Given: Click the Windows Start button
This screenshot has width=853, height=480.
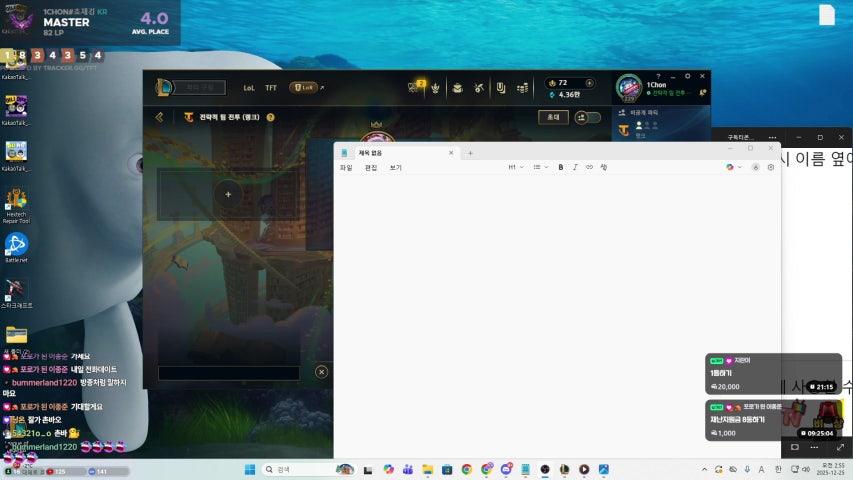Looking at the screenshot, I should pyautogui.click(x=249, y=469).
